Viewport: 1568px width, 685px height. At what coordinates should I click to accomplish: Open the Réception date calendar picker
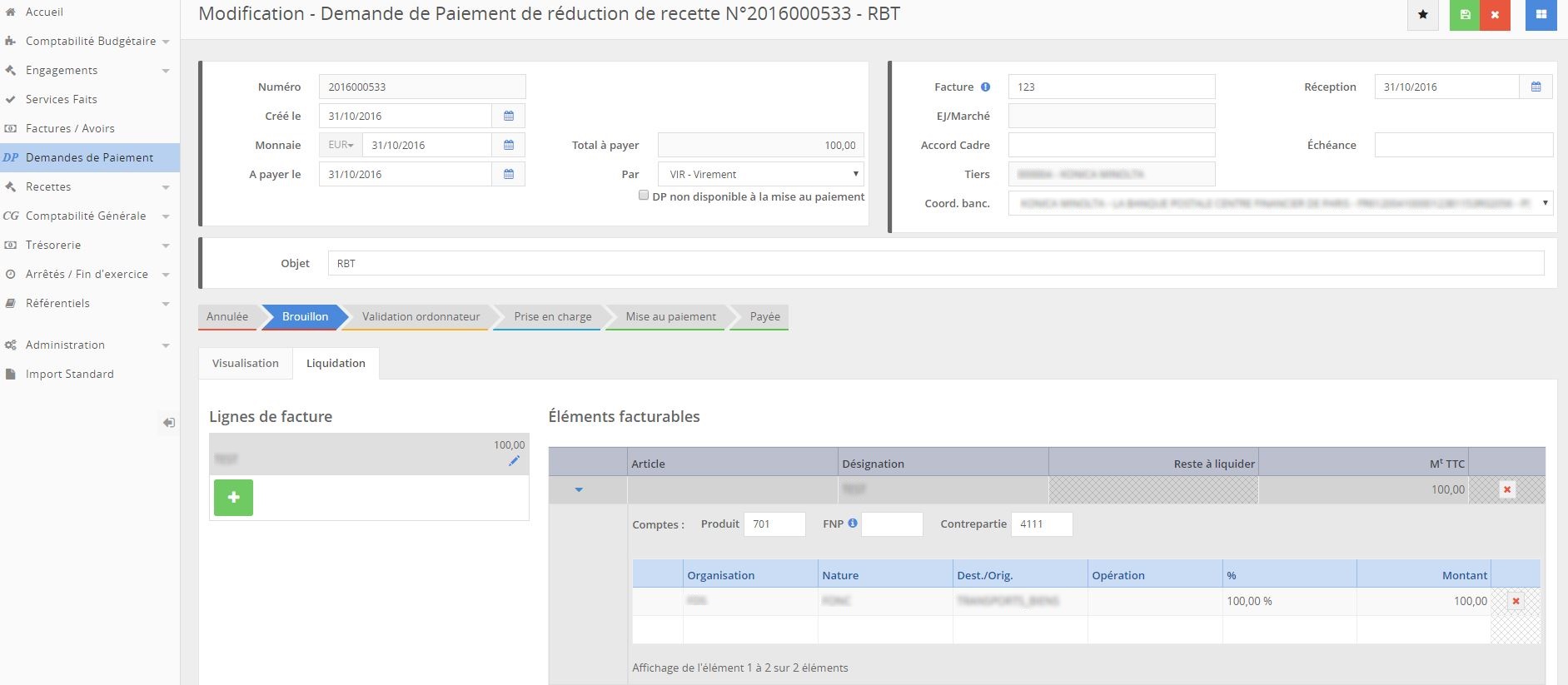coord(1536,87)
